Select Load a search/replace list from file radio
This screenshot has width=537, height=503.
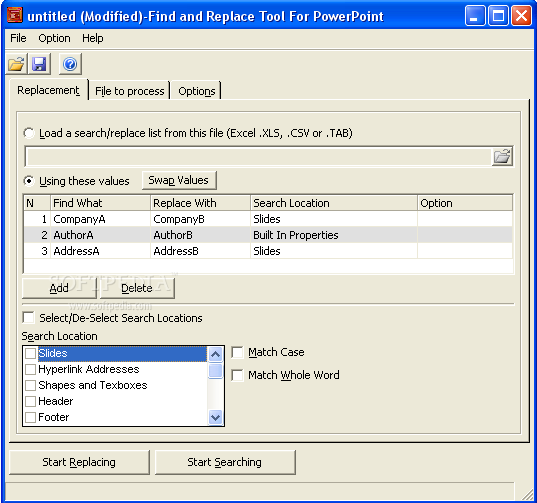pos(29,133)
